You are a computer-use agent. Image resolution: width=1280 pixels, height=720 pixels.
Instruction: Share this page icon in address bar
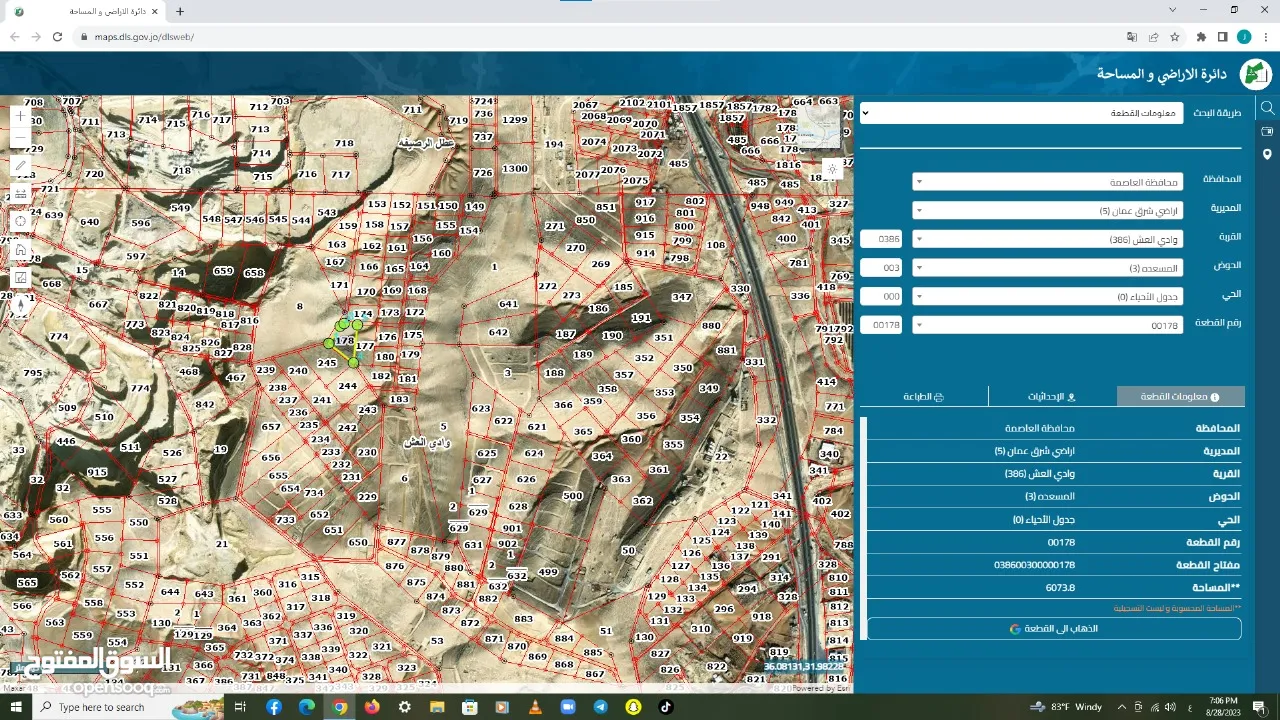tap(1153, 37)
